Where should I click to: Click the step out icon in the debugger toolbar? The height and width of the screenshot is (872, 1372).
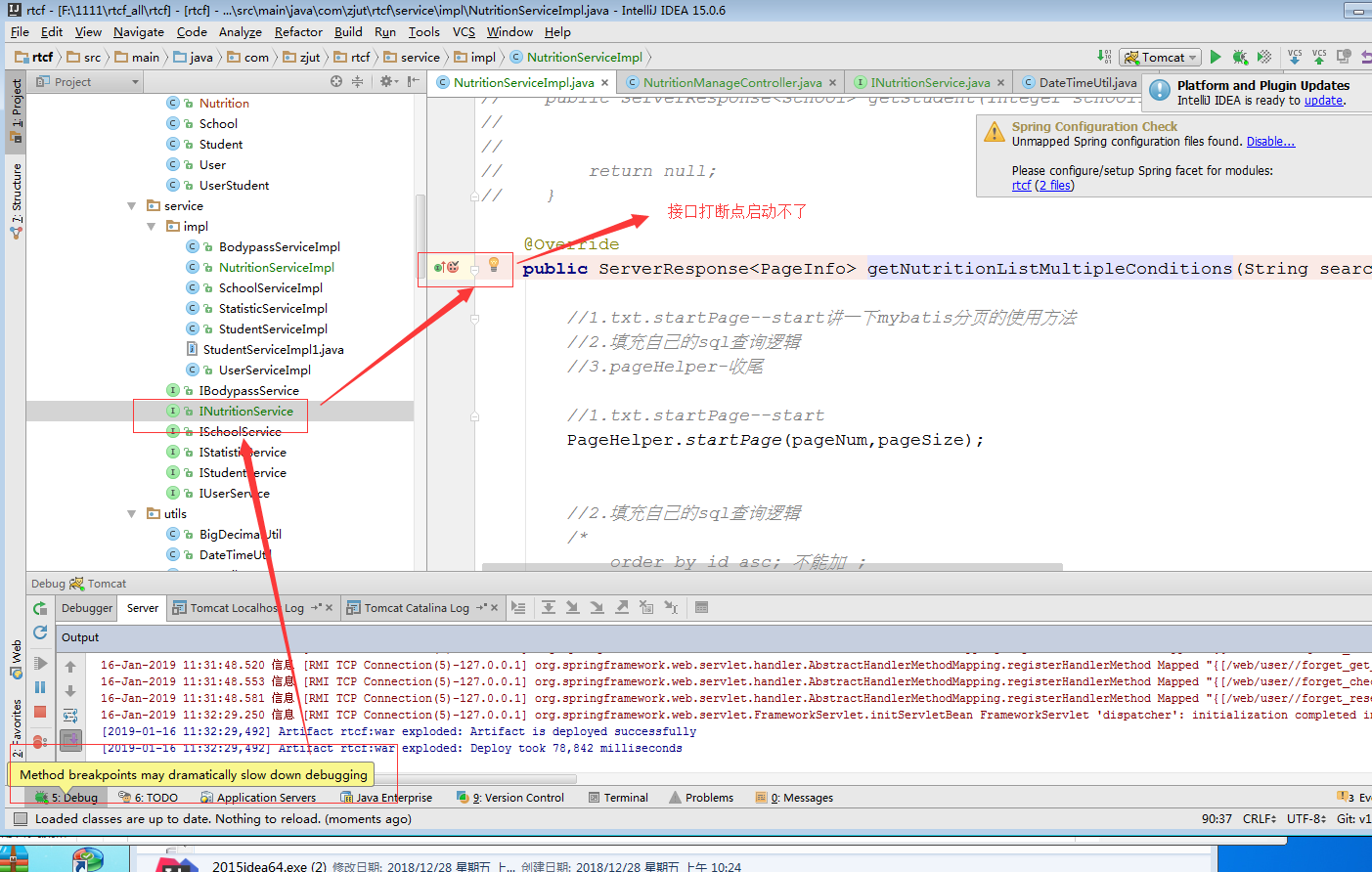[622, 607]
